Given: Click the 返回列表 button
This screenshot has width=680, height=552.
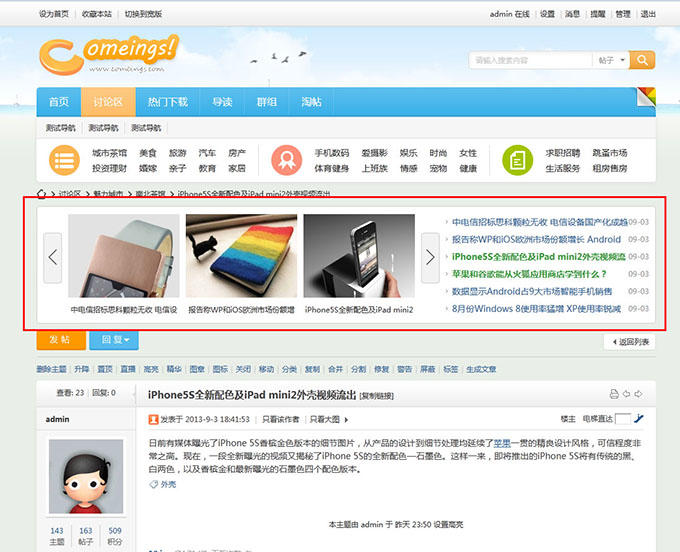Looking at the screenshot, I should point(630,342).
